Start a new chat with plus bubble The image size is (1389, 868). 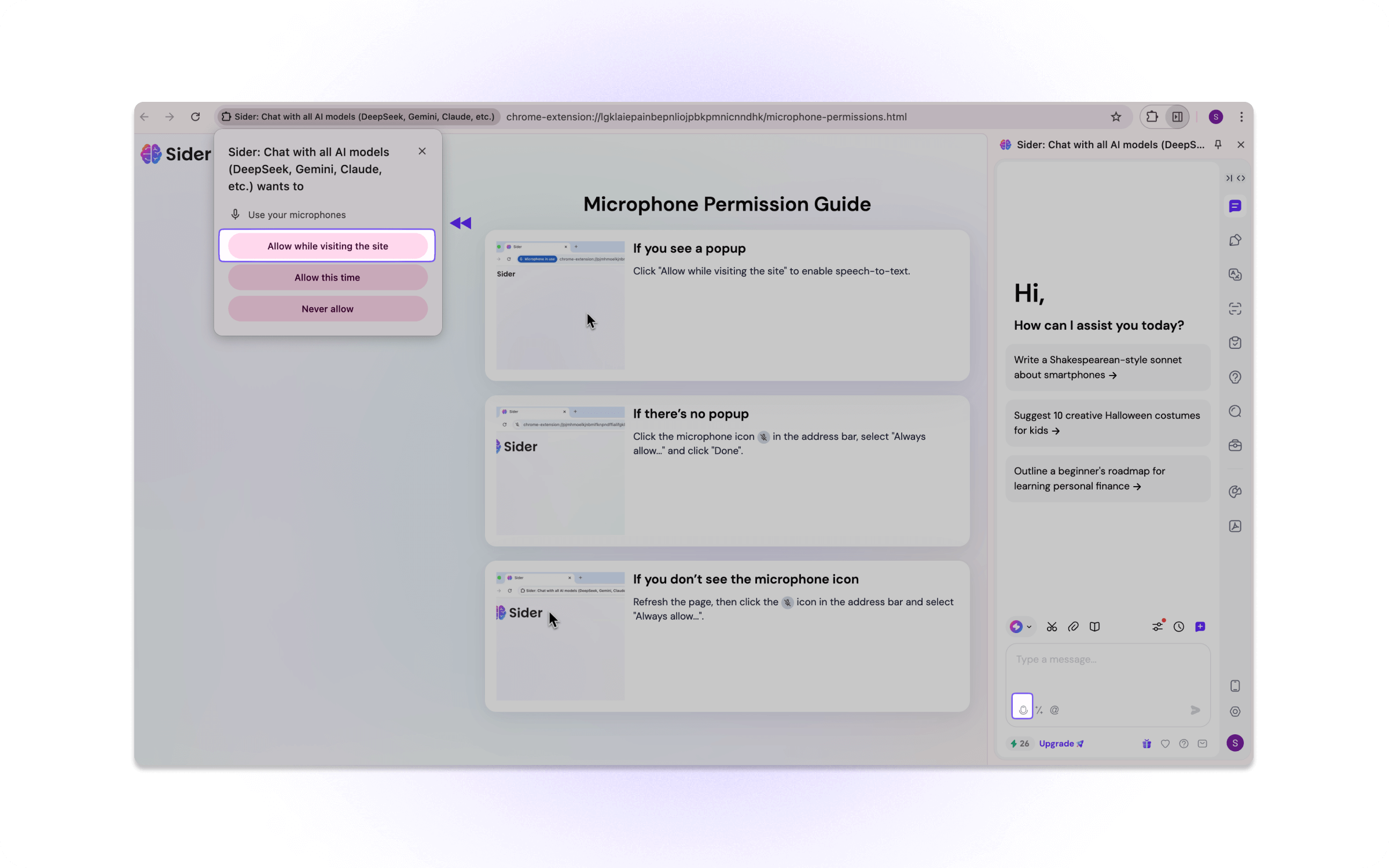(1200, 627)
